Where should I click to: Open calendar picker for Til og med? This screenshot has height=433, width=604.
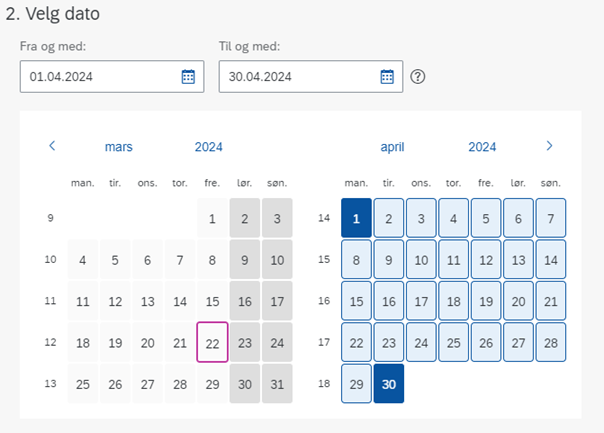pyautogui.click(x=387, y=77)
